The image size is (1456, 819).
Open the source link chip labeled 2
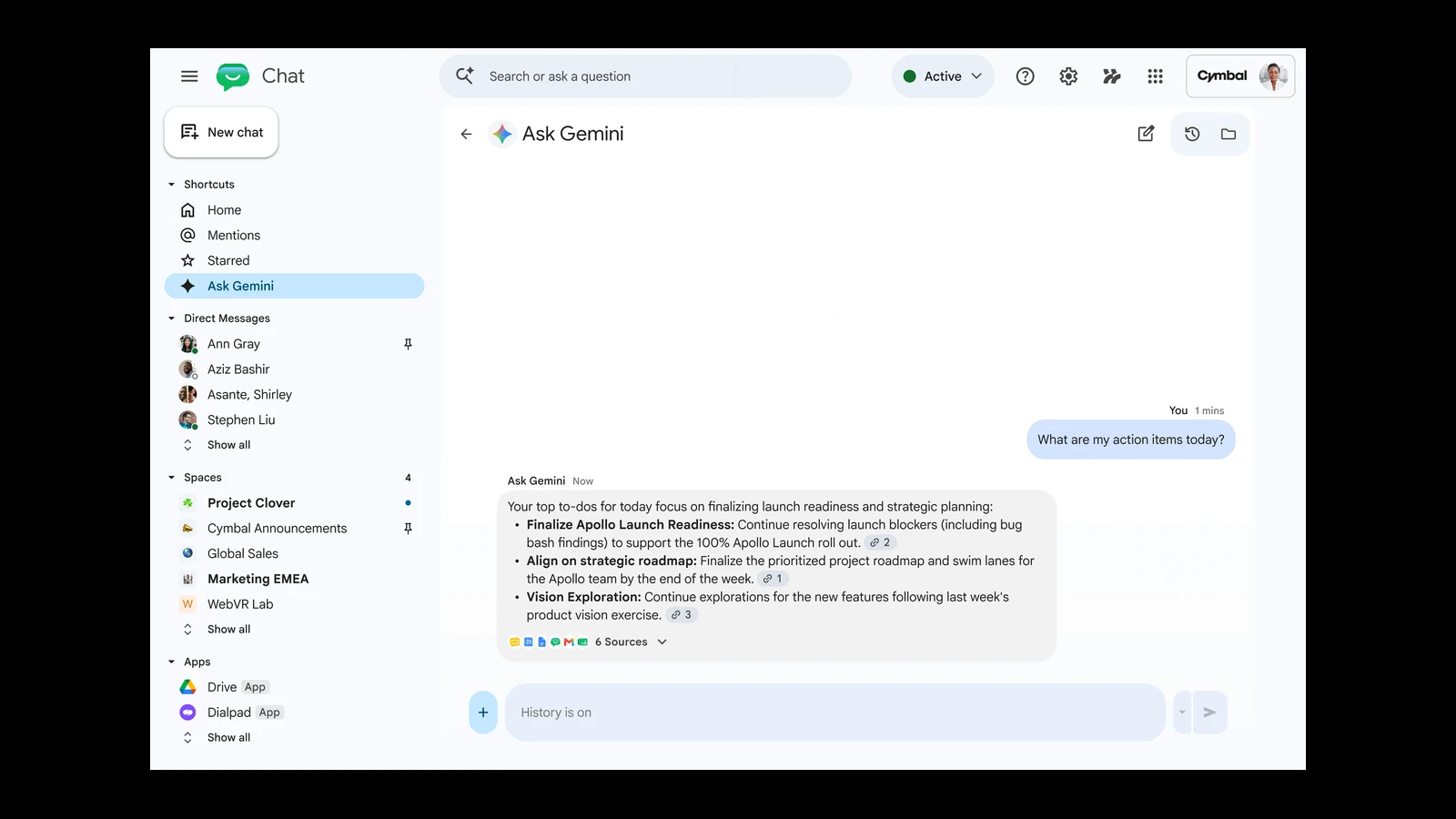(880, 542)
